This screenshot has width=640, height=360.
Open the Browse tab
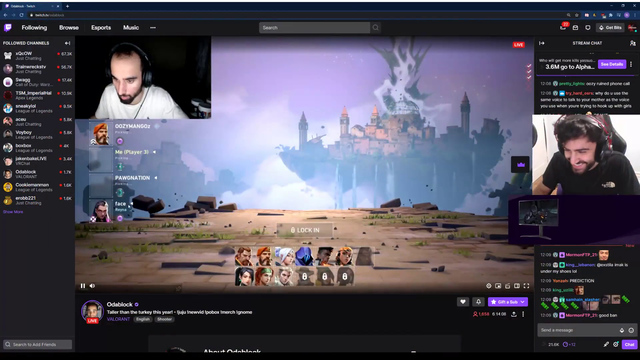[69, 28]
